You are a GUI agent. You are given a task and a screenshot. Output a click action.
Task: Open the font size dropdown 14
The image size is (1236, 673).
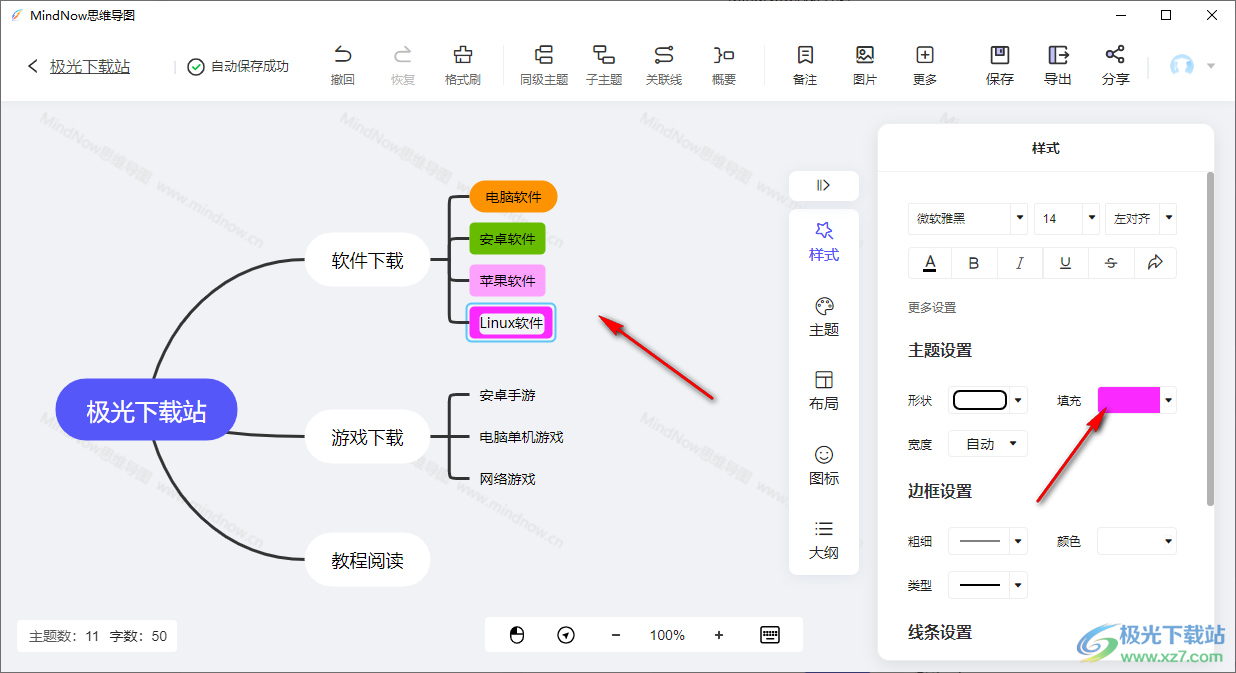[1068, 218]
